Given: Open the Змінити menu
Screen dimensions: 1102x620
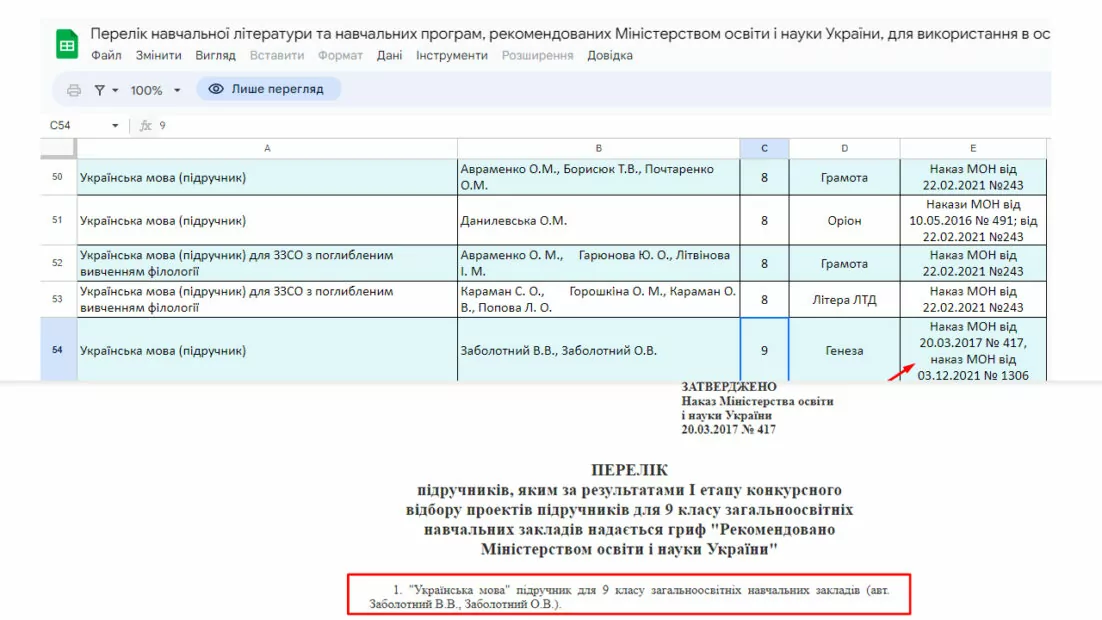Looking at the screenshot, I should (158, 56).
